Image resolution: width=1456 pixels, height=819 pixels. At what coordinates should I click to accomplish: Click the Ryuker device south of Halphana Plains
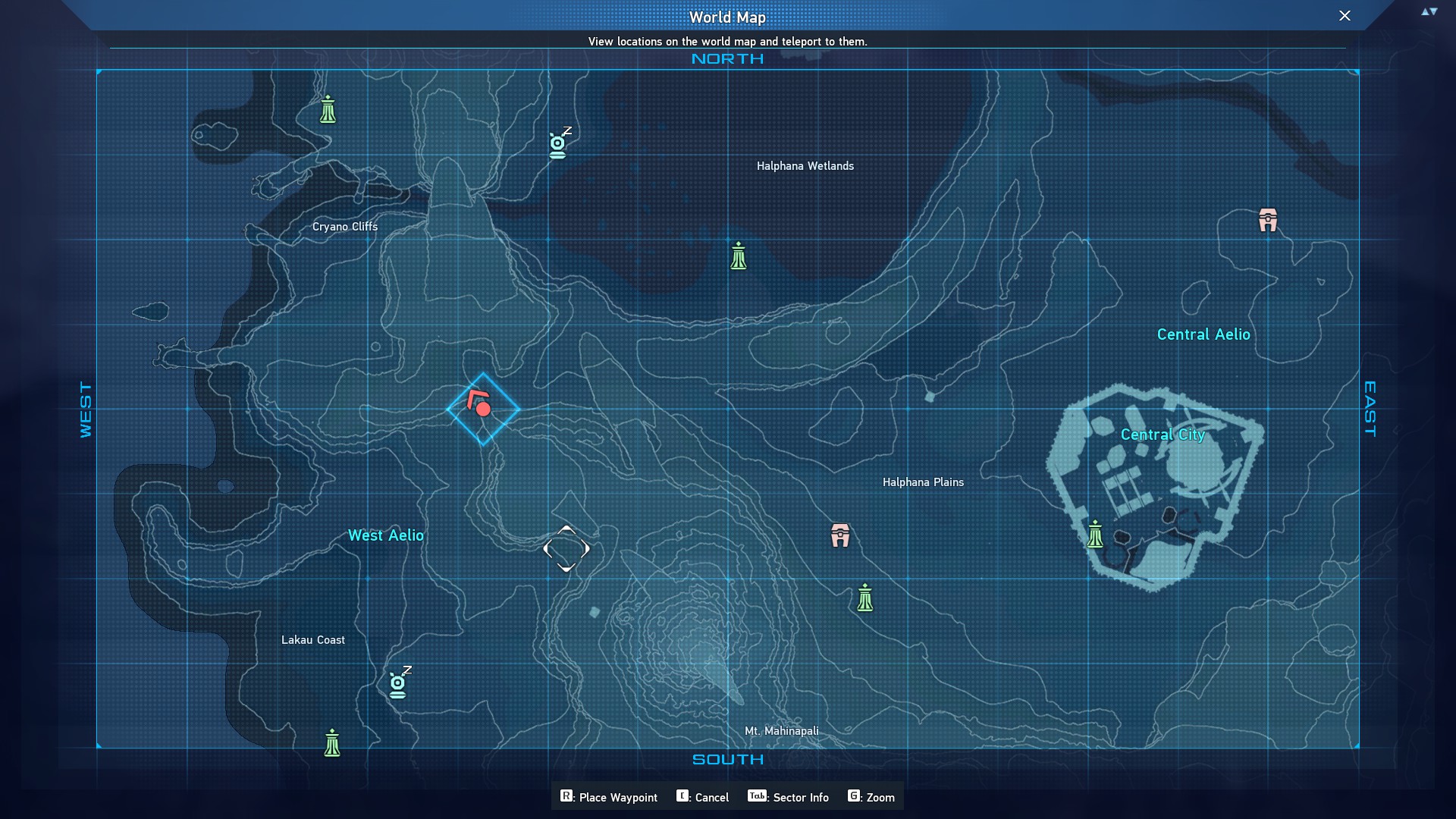[865, 598]
